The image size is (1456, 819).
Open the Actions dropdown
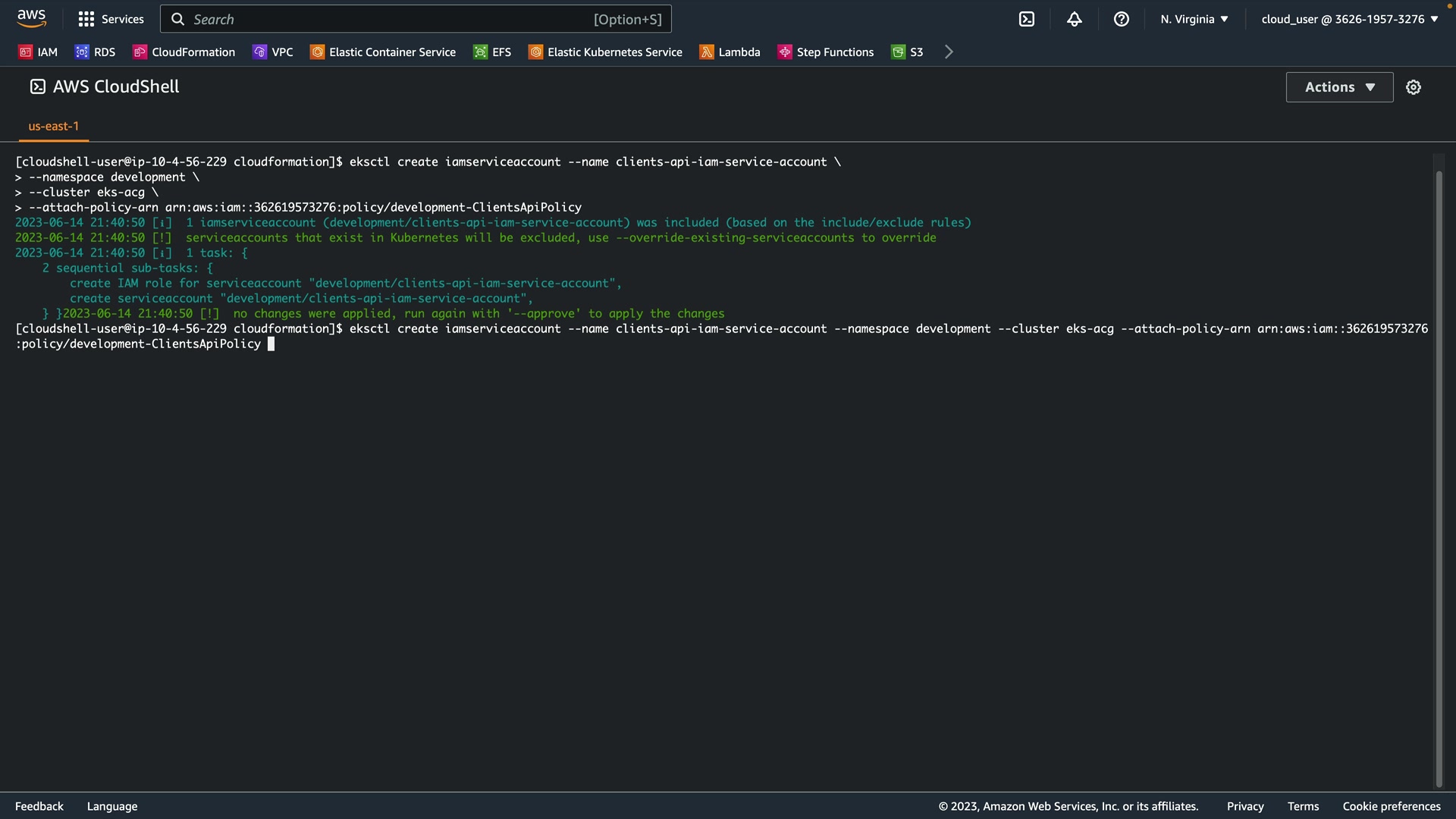(x=1339, y=87)
